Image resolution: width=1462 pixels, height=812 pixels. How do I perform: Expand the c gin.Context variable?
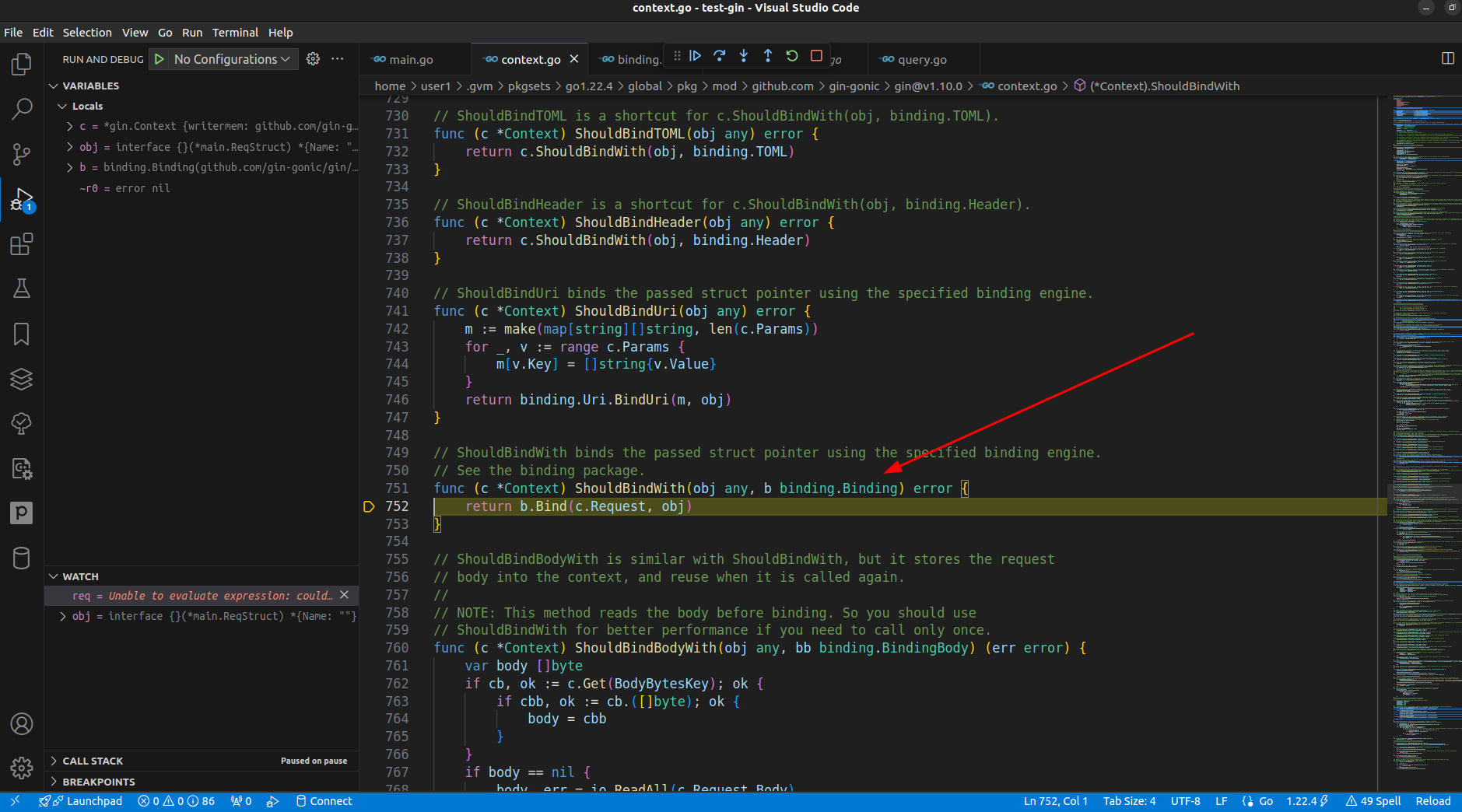(x=70, y=127)
